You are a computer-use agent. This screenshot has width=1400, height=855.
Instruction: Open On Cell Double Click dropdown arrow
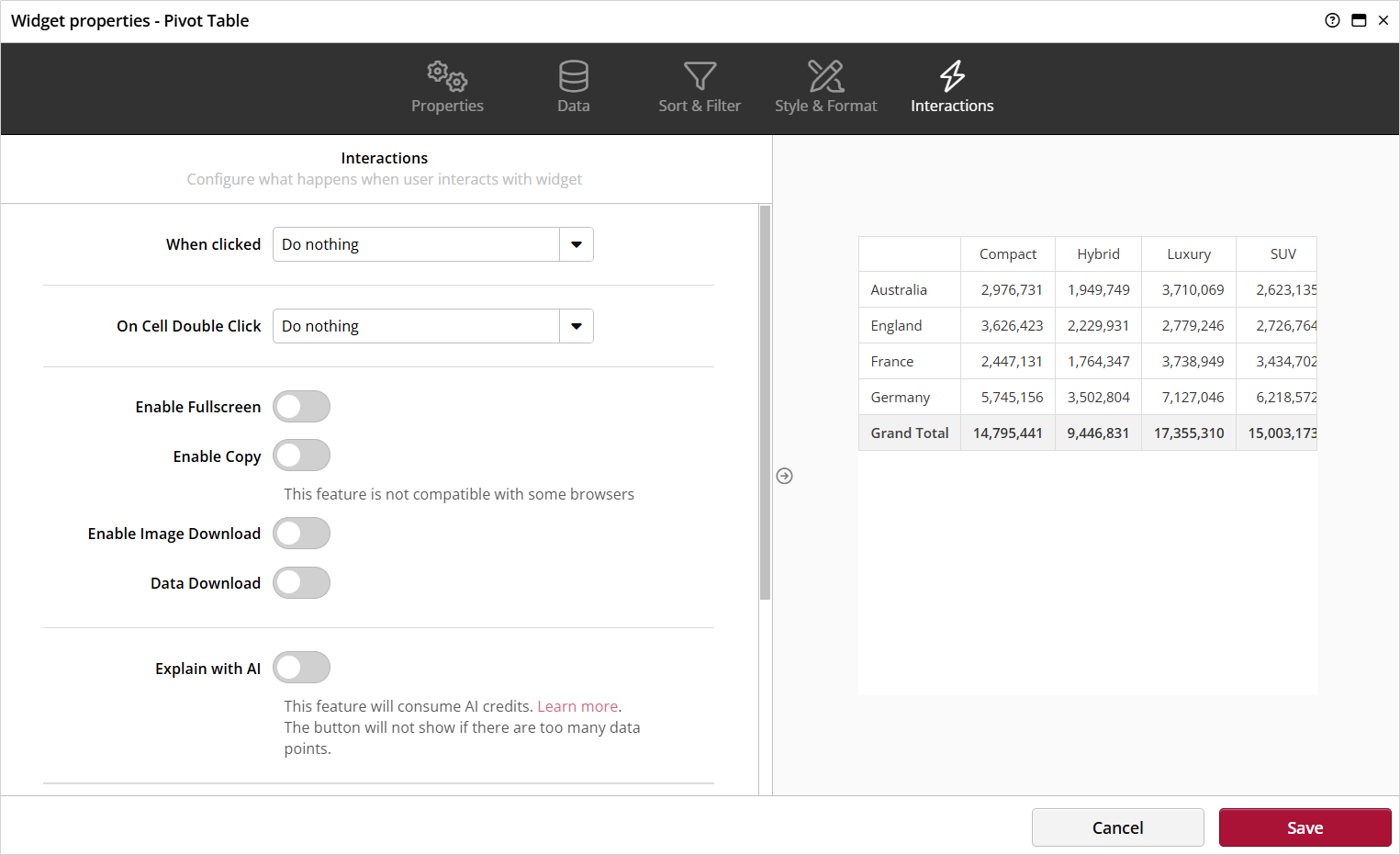tap(576, 326)
